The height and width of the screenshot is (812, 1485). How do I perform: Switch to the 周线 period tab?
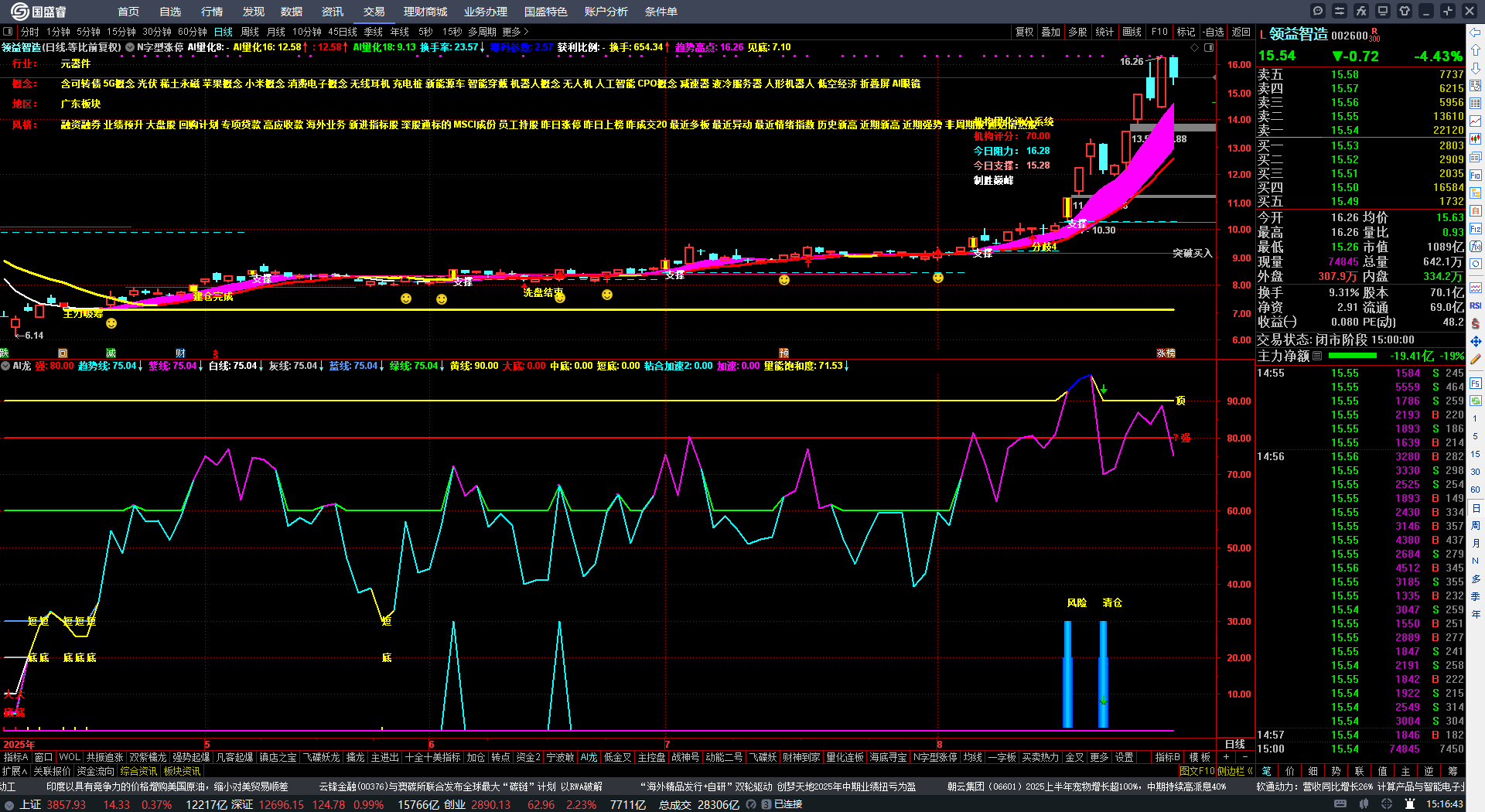[x=250, y=32]
